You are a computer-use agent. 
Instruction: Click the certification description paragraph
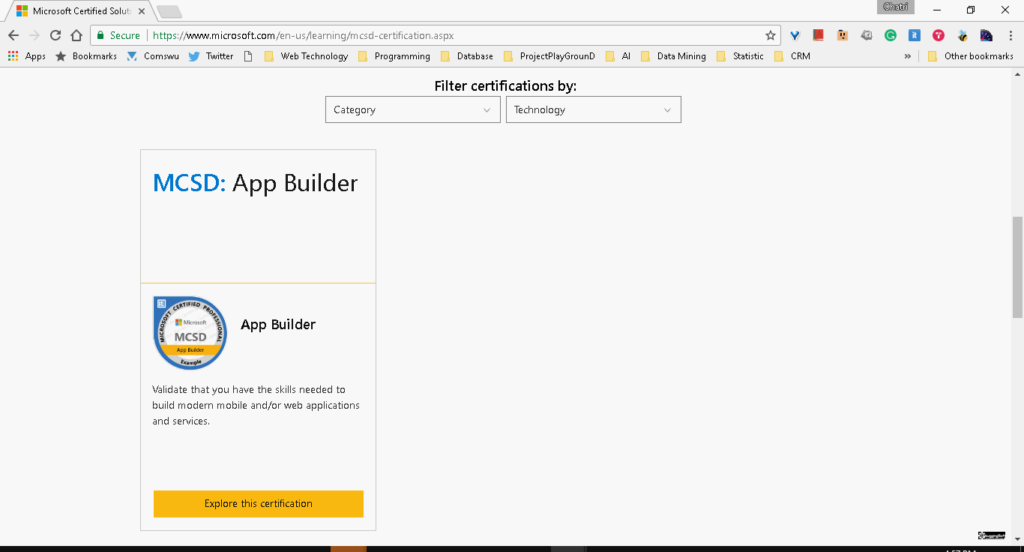point(256,405)
